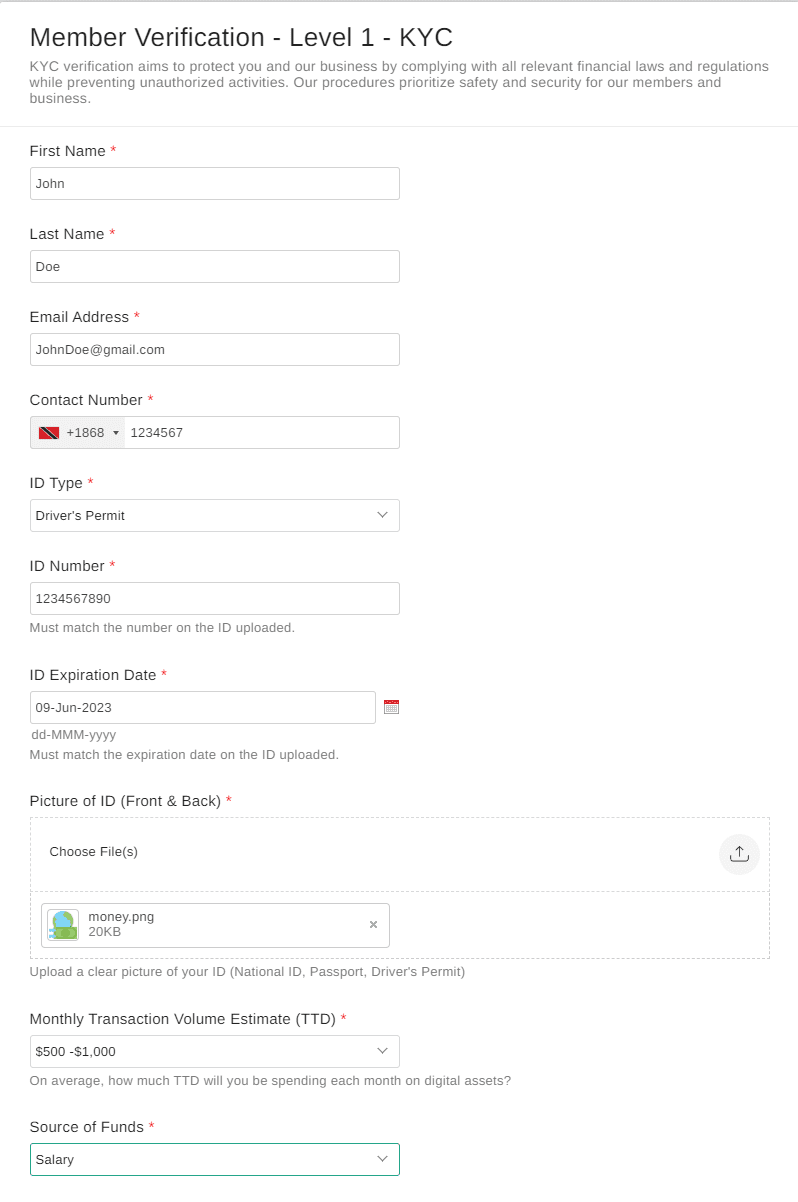Click the Last Name input field
The image size is (798, 1202).
click(x=214, y=267)
